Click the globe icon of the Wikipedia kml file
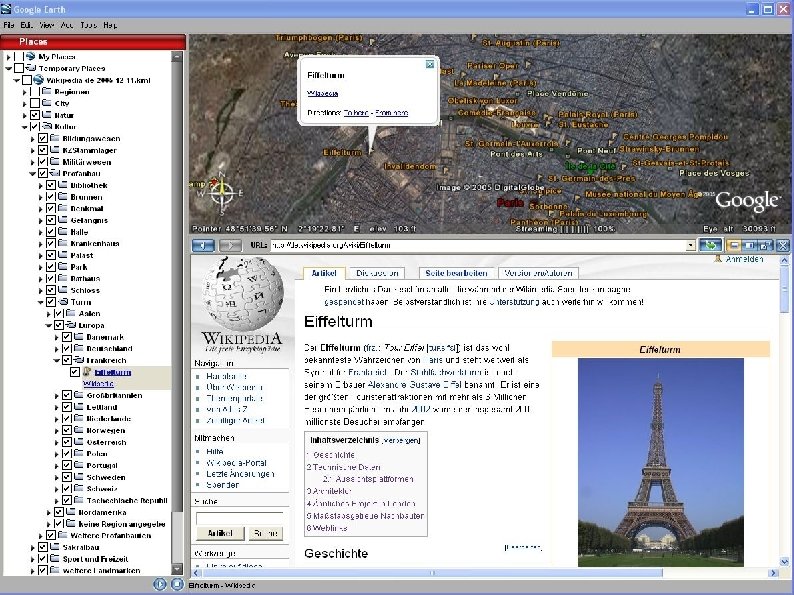This screenshot has height=595, width=794. pos(38,80)
